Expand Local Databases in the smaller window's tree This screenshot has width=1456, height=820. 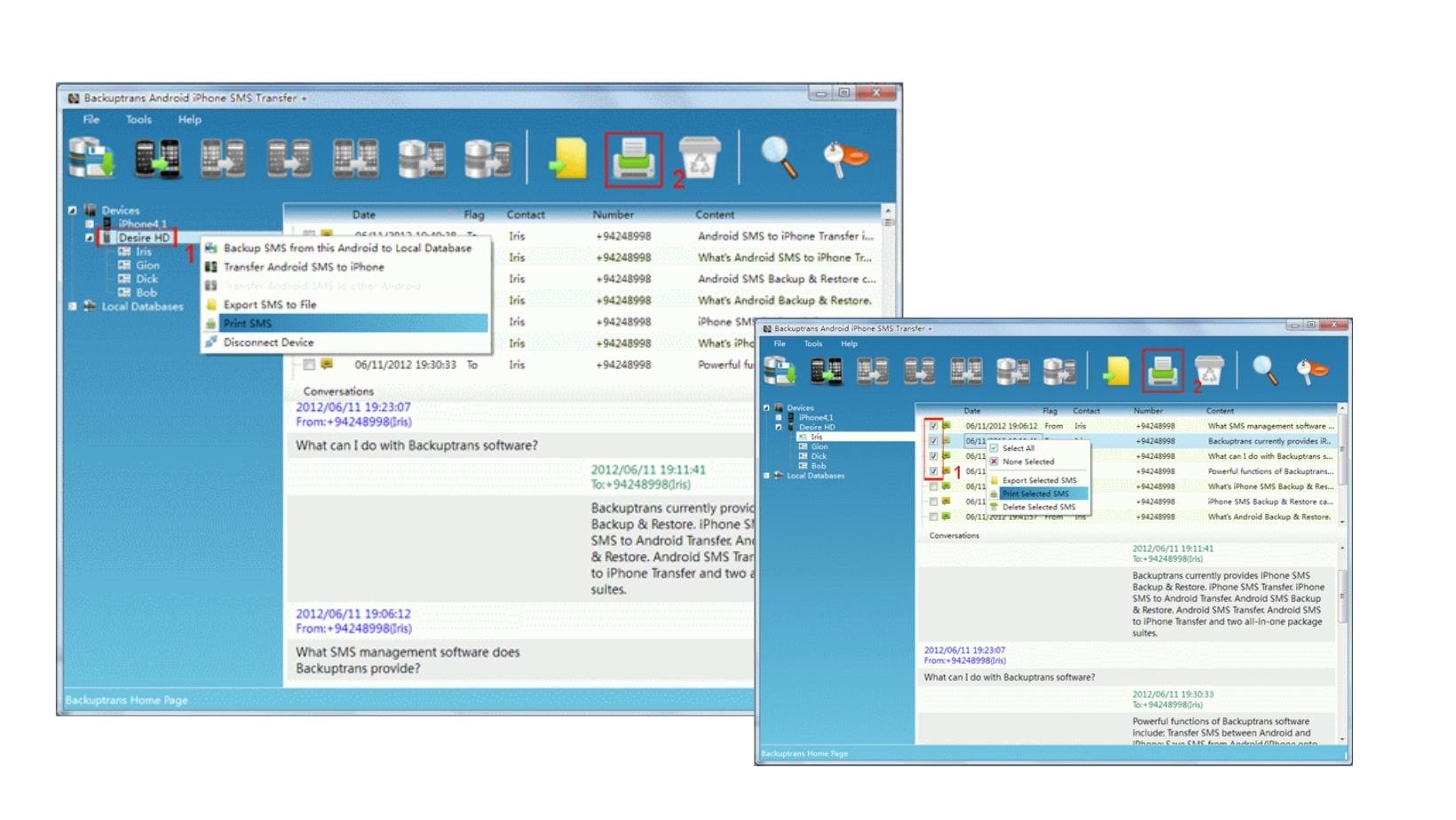(x=767, y=476)
